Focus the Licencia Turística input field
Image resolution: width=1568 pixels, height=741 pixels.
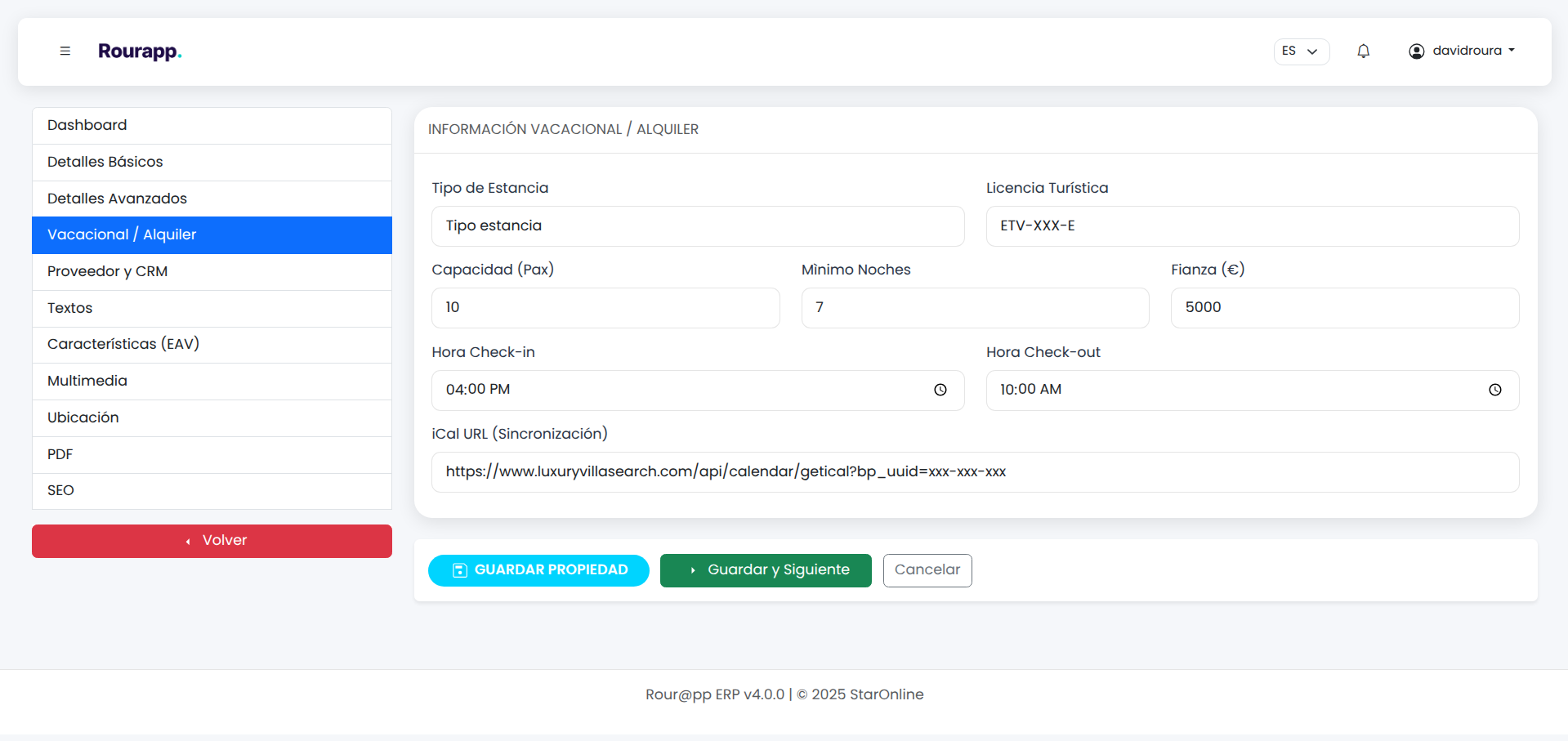point(1253,226)
